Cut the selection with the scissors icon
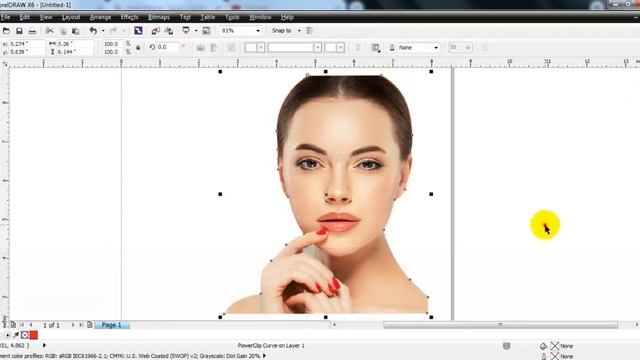 point(49,31)
